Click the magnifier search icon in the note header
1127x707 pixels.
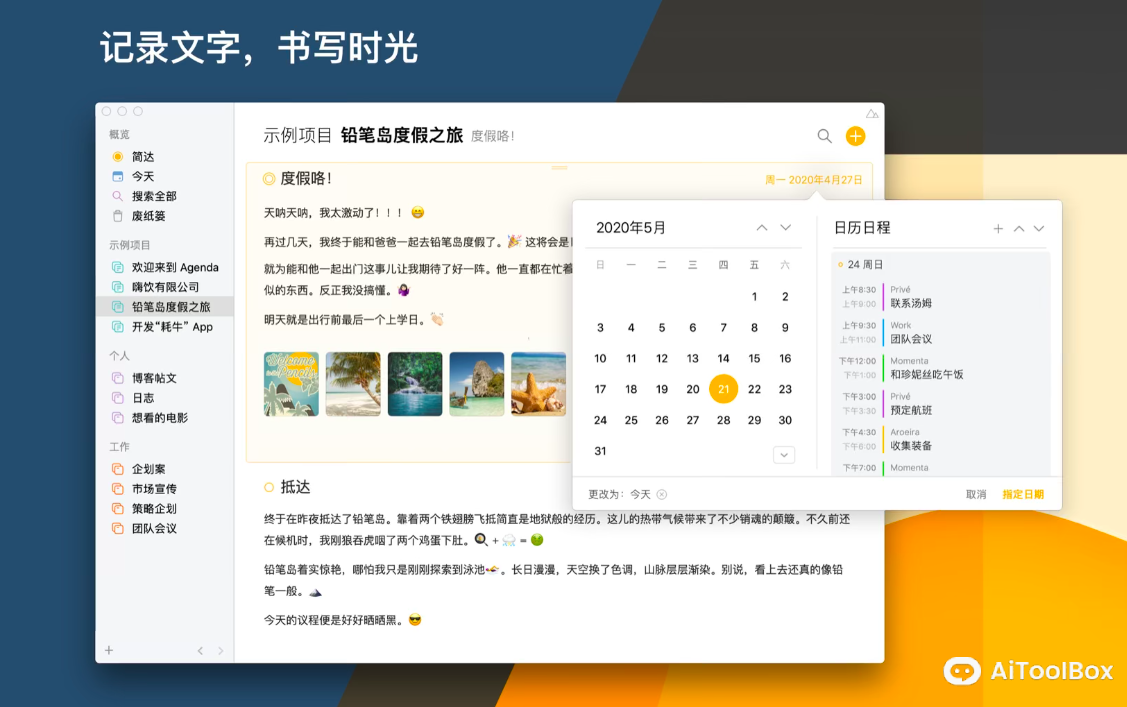824,136
